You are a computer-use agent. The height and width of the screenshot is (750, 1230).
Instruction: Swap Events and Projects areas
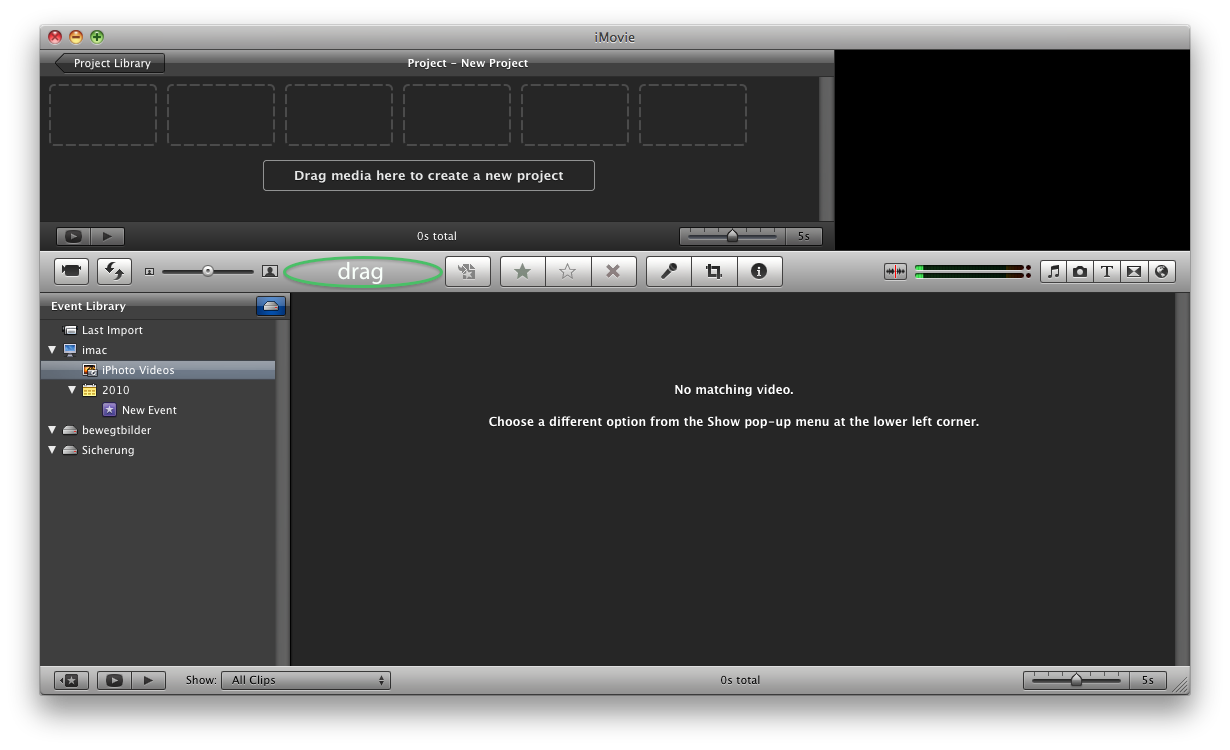[115, 271]
